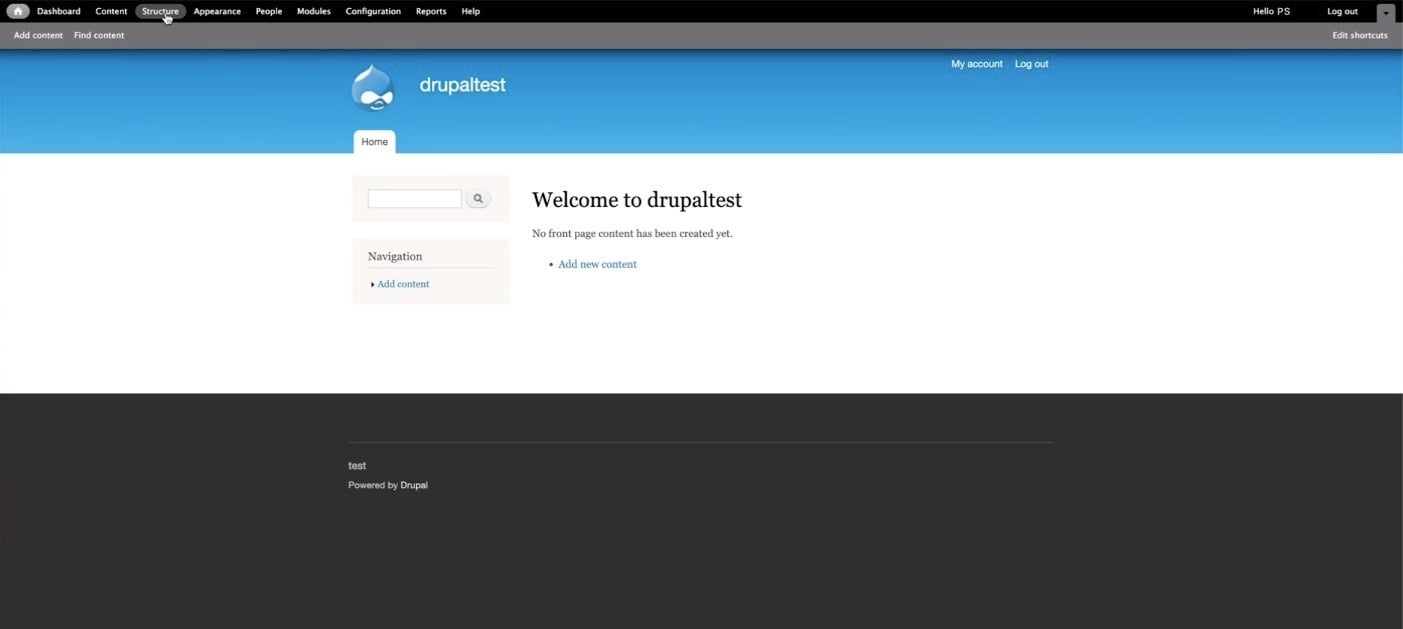
Task: Click Add new content link
Action: 597,264
